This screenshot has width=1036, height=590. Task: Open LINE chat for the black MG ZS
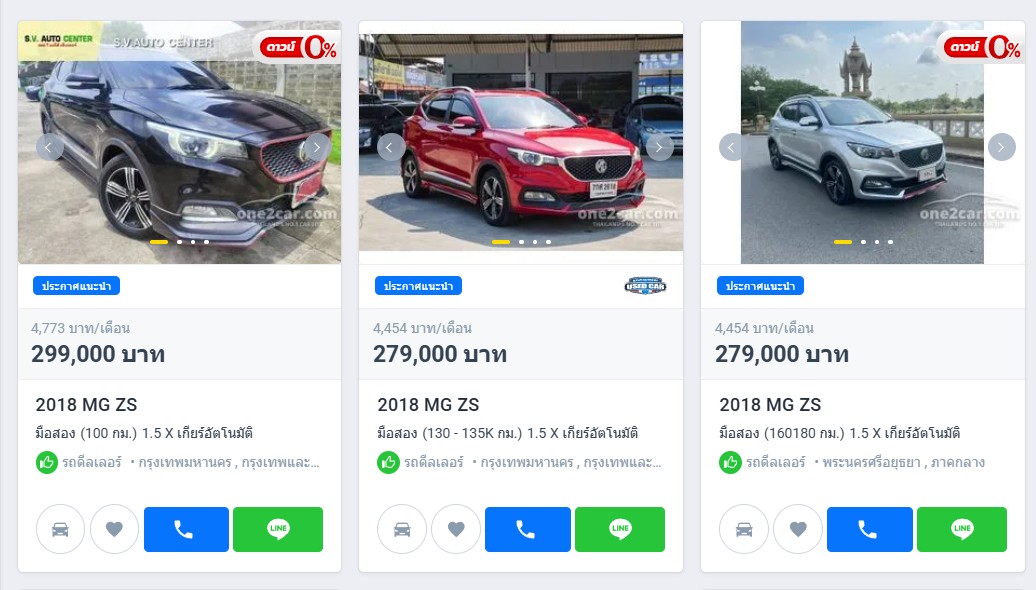tap(278, 529)
